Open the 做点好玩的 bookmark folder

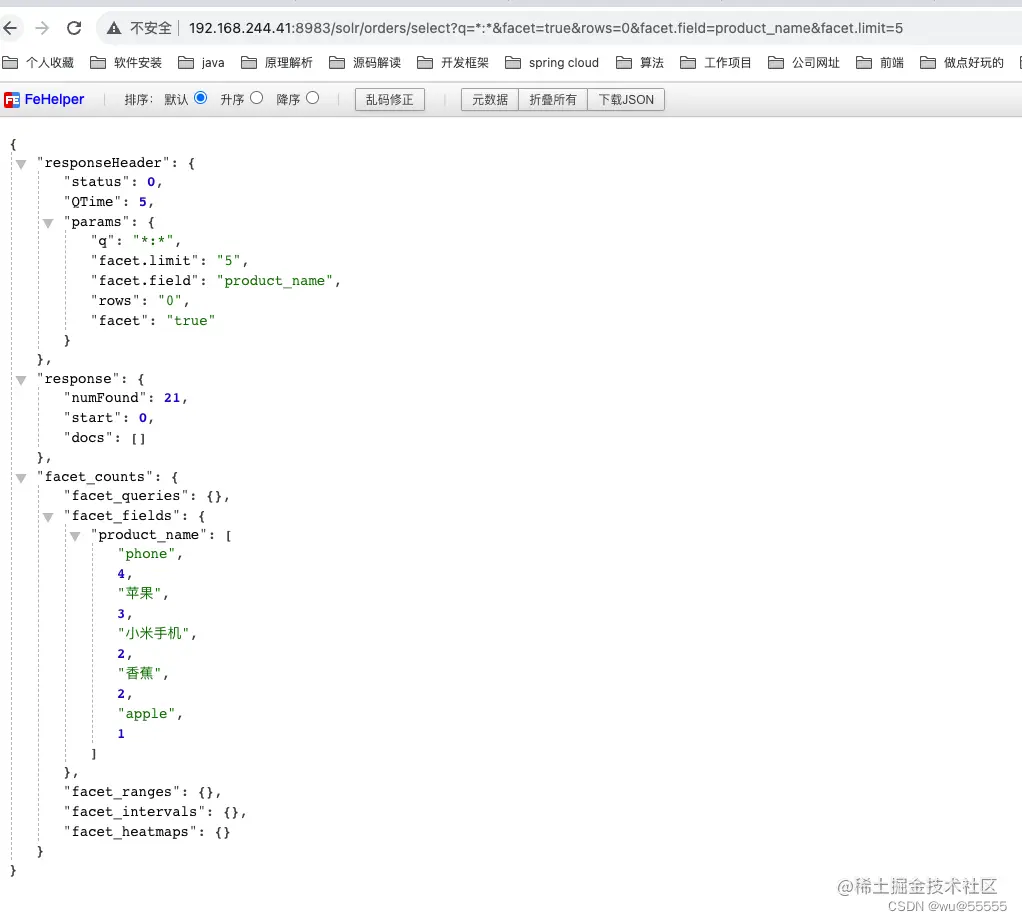962,63
